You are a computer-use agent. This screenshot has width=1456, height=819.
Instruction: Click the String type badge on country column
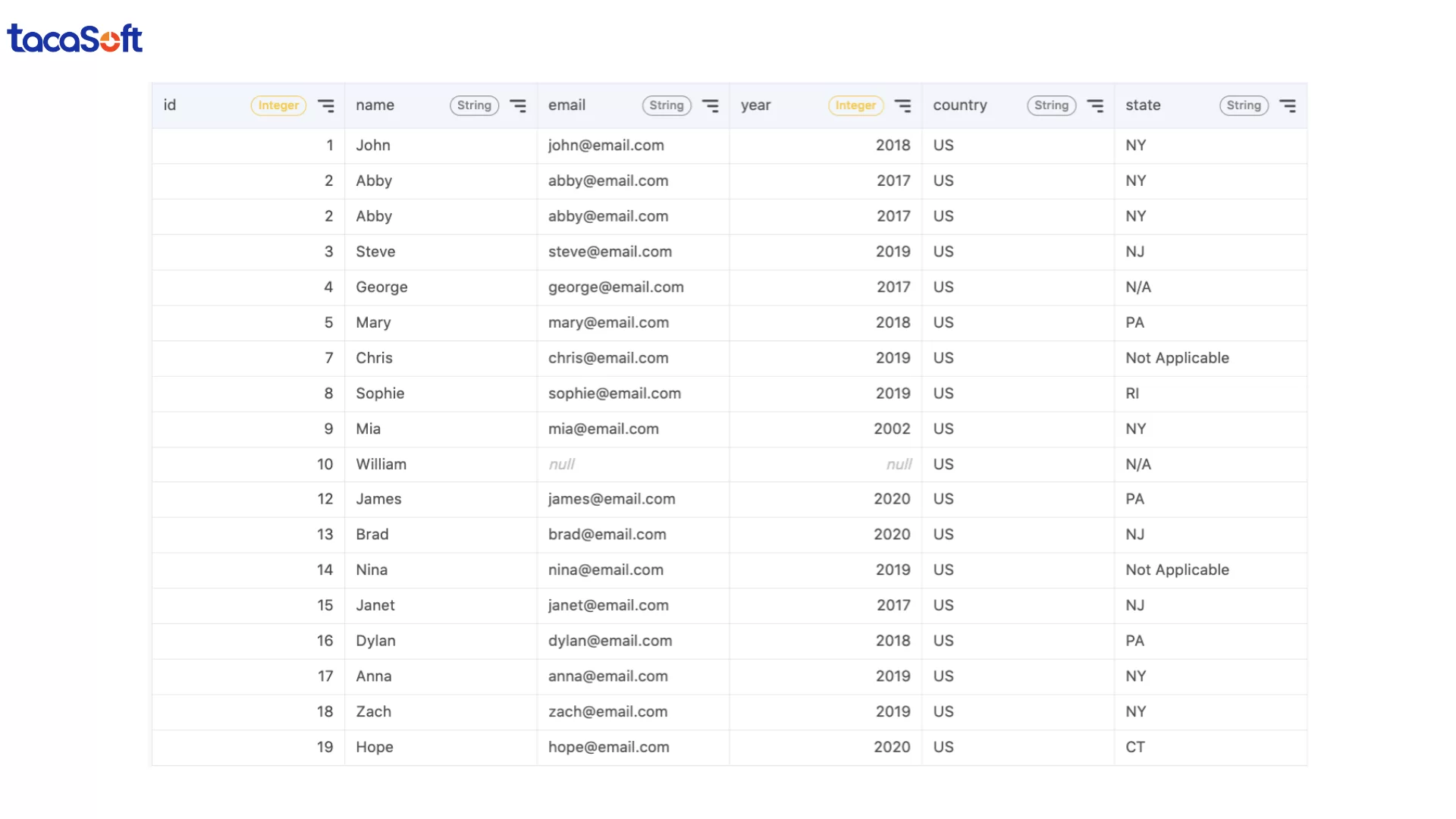click(1051, 105)
